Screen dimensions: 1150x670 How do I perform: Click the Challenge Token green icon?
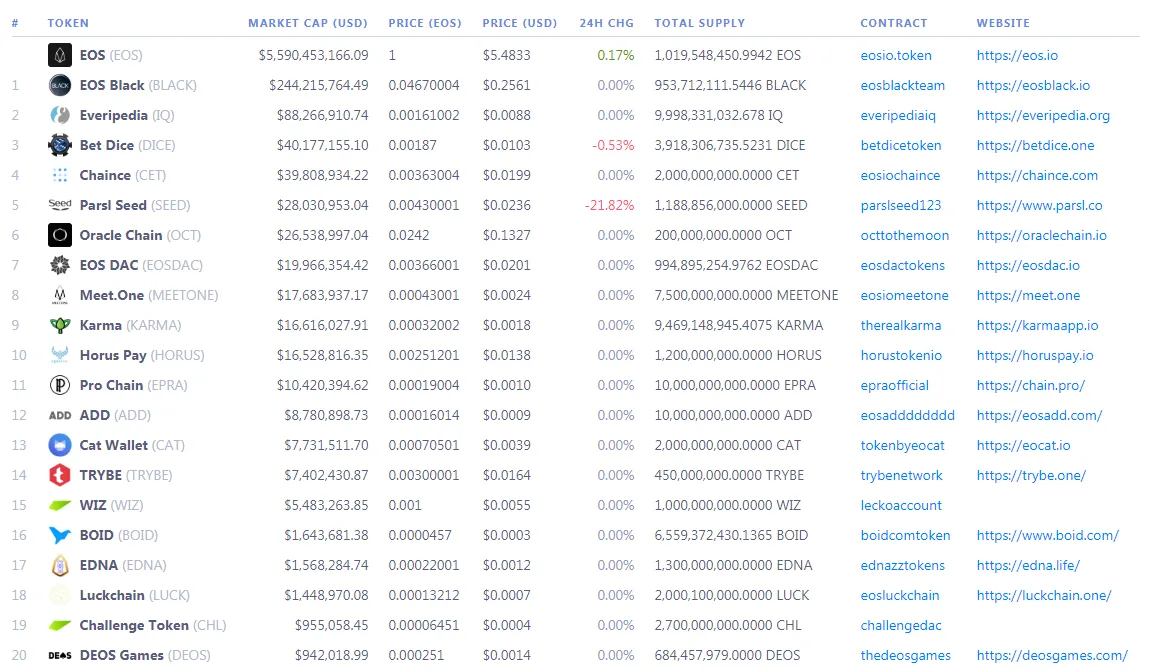pyautogui.click(x=59, y=625)
